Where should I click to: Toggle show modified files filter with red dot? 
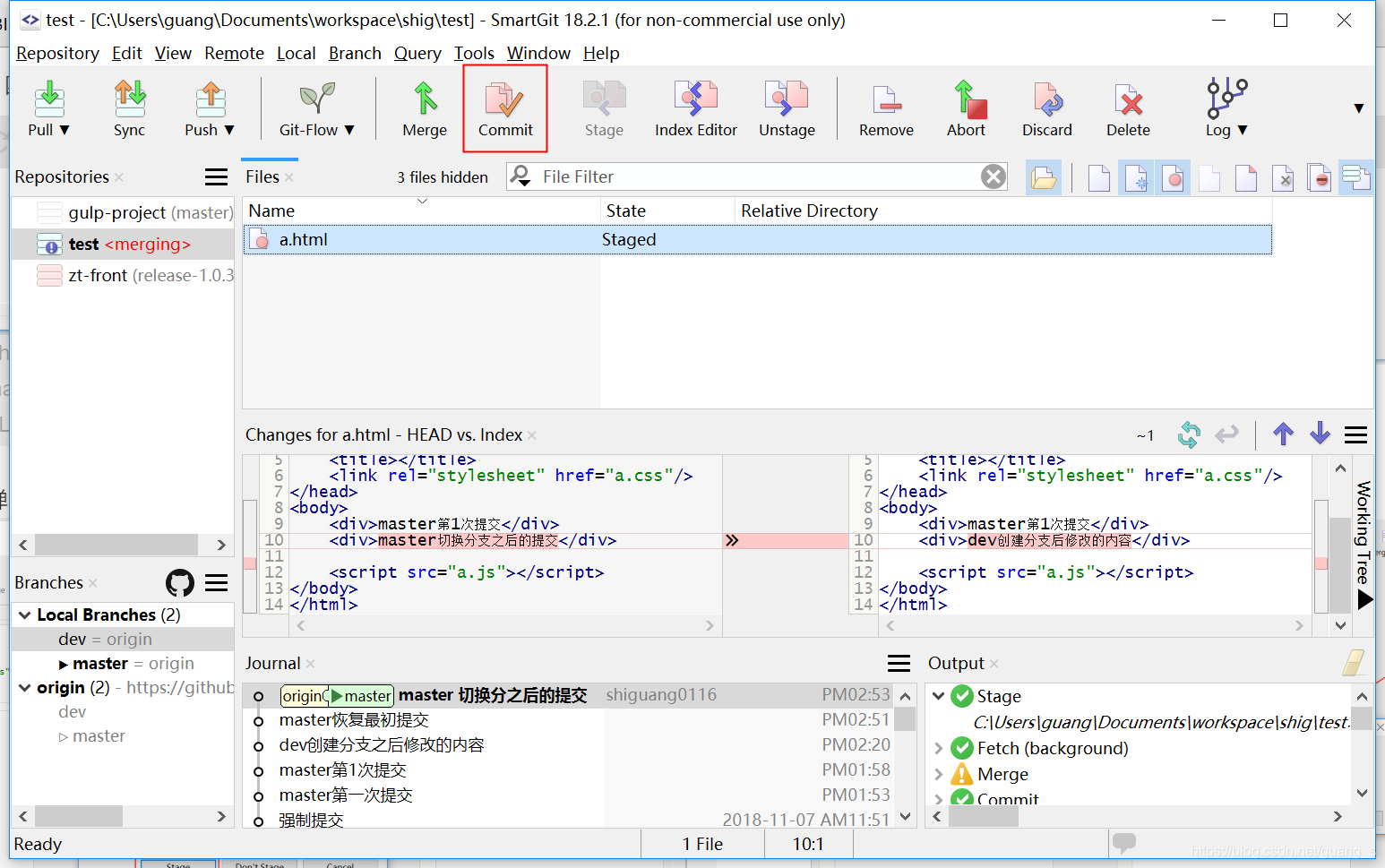click(x=1173, y=177)
